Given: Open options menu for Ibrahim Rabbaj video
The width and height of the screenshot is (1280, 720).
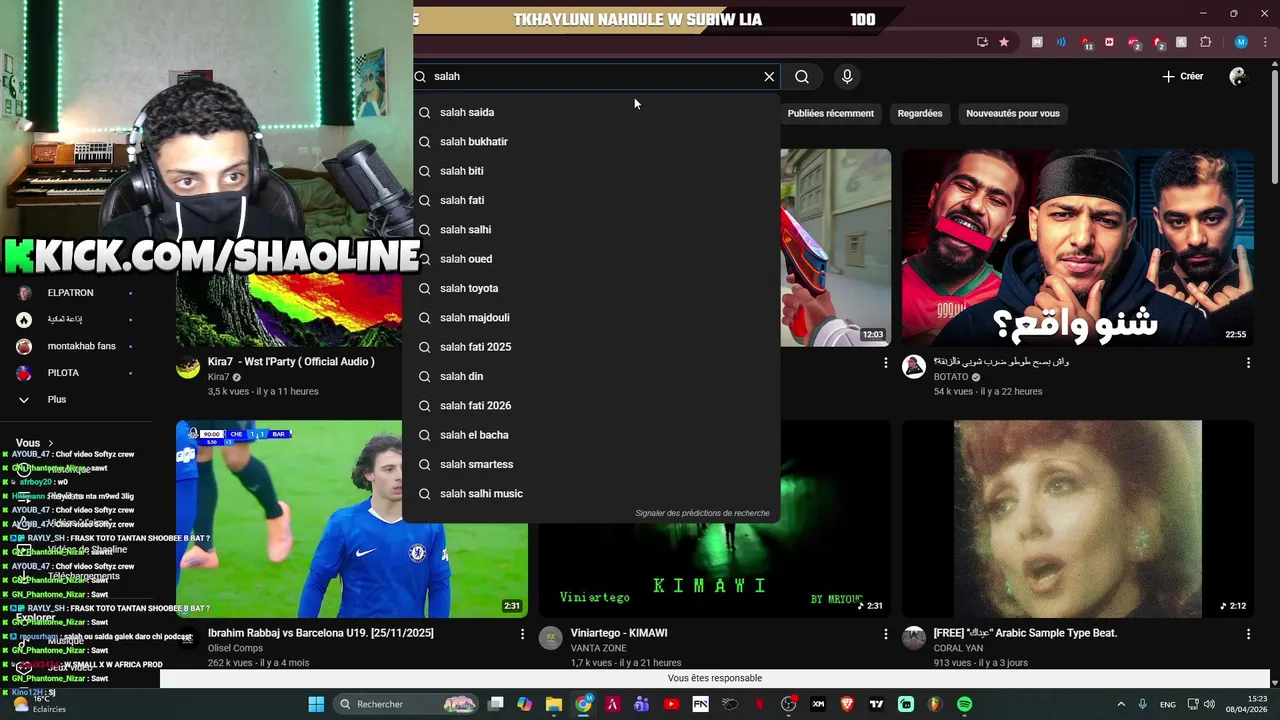Looking at the screenshot, I should [x=522, y=634].
